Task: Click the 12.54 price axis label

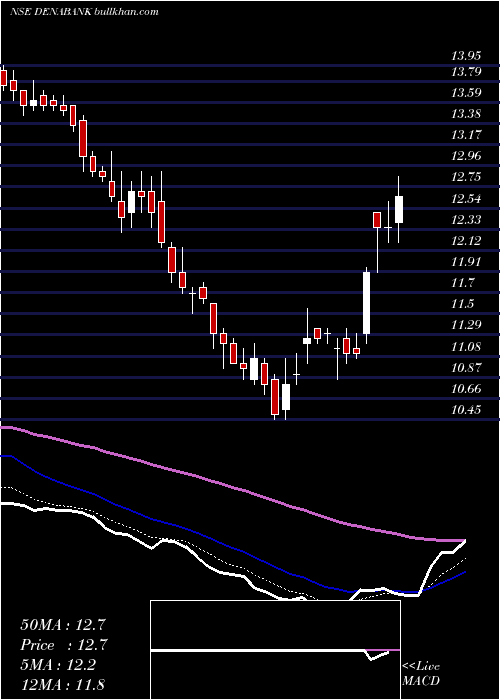Action: coord(467,199)
